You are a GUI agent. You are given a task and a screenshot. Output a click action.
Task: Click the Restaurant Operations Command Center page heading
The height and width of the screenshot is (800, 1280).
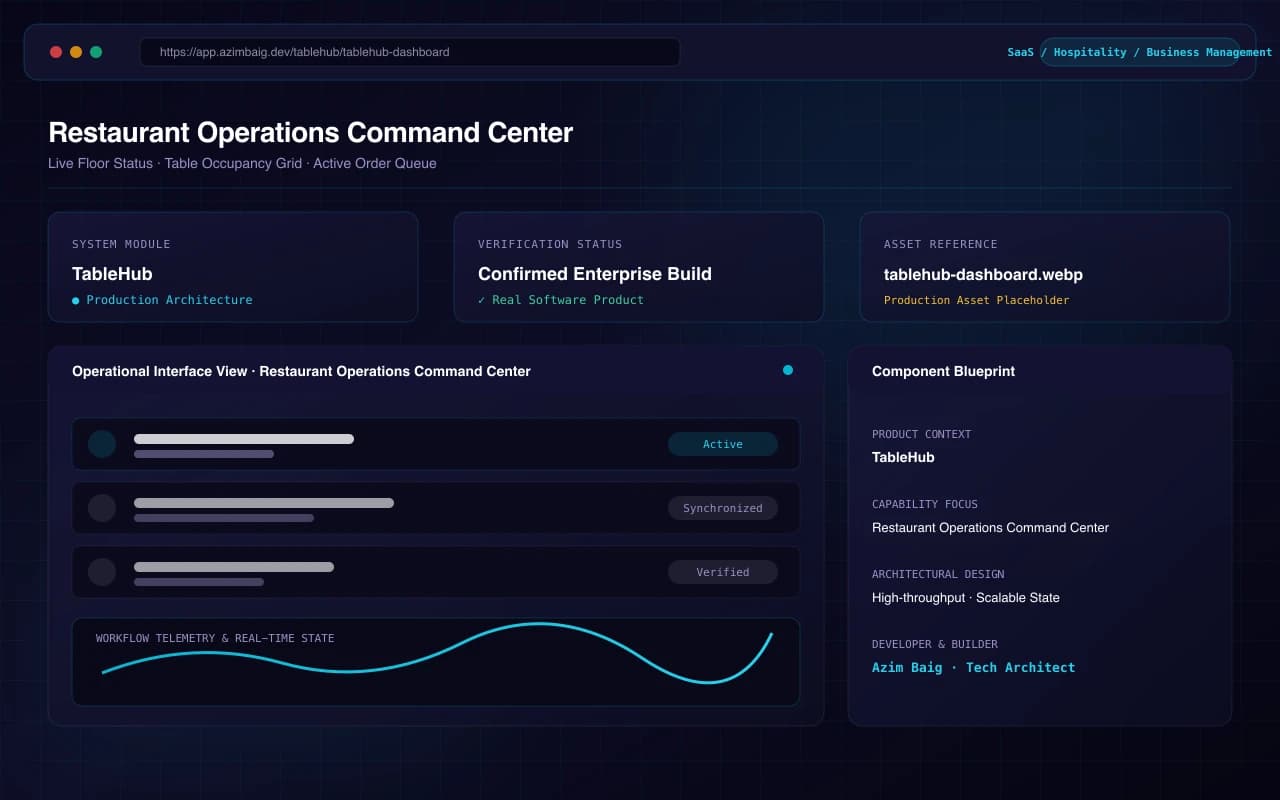(311, 132)
